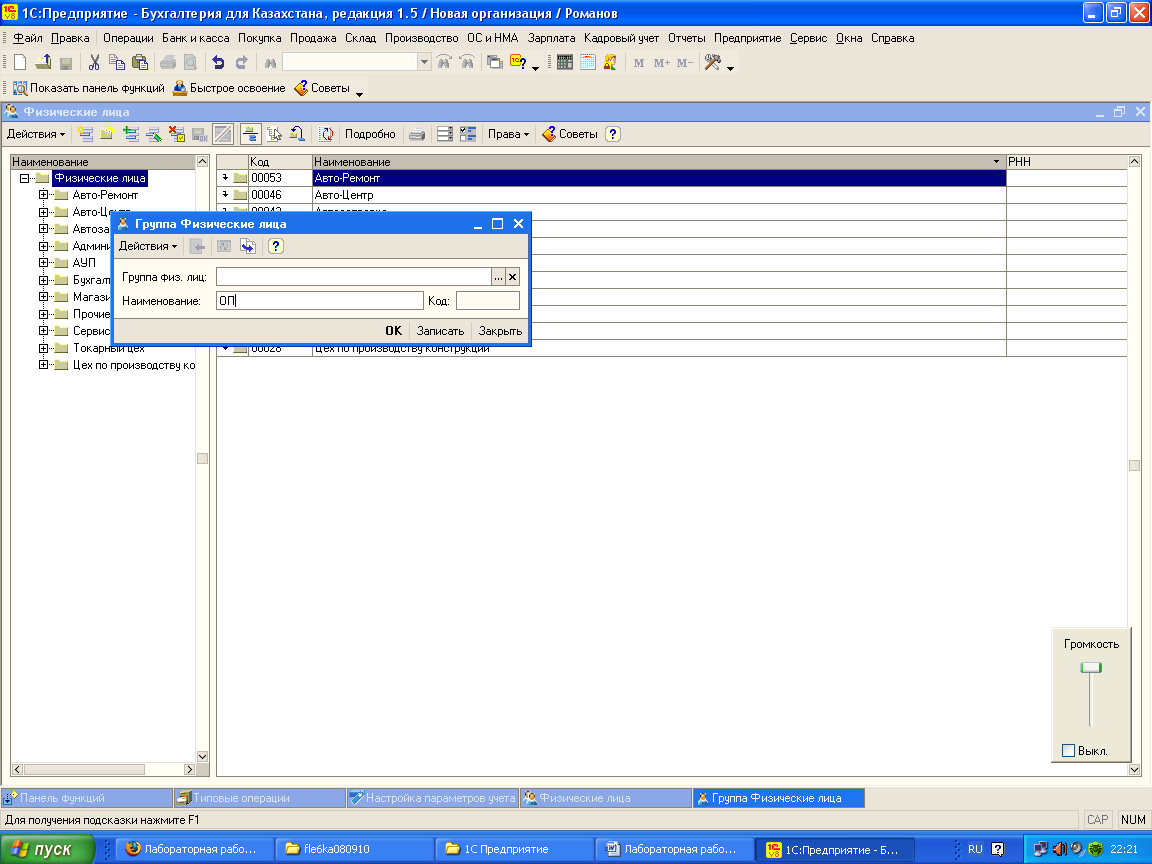Click the Paste clipboard icon
Screen dimensions: 1152x864
[x=140, y=62]
